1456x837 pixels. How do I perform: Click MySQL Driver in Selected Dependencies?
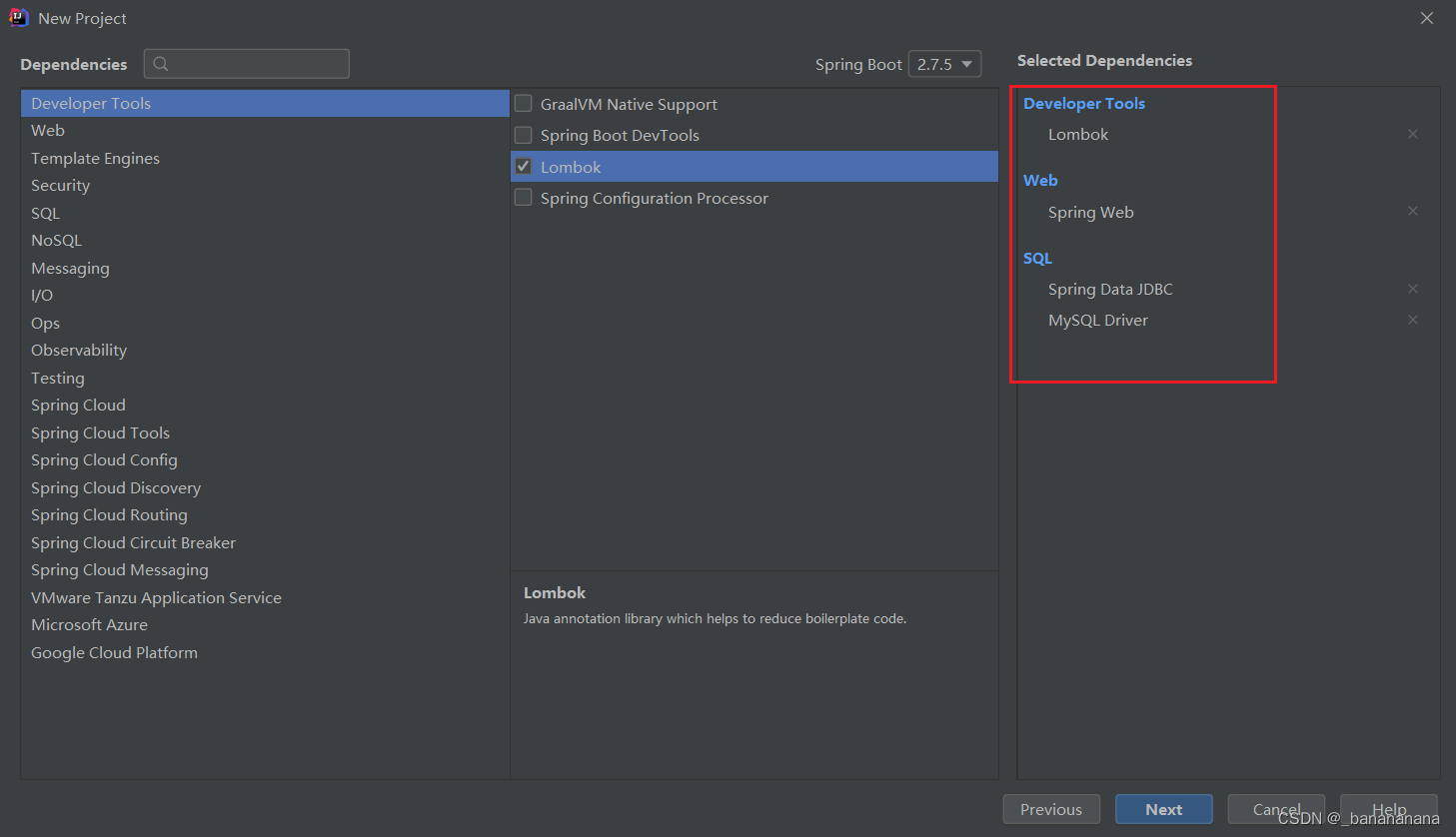(1098, 320)
